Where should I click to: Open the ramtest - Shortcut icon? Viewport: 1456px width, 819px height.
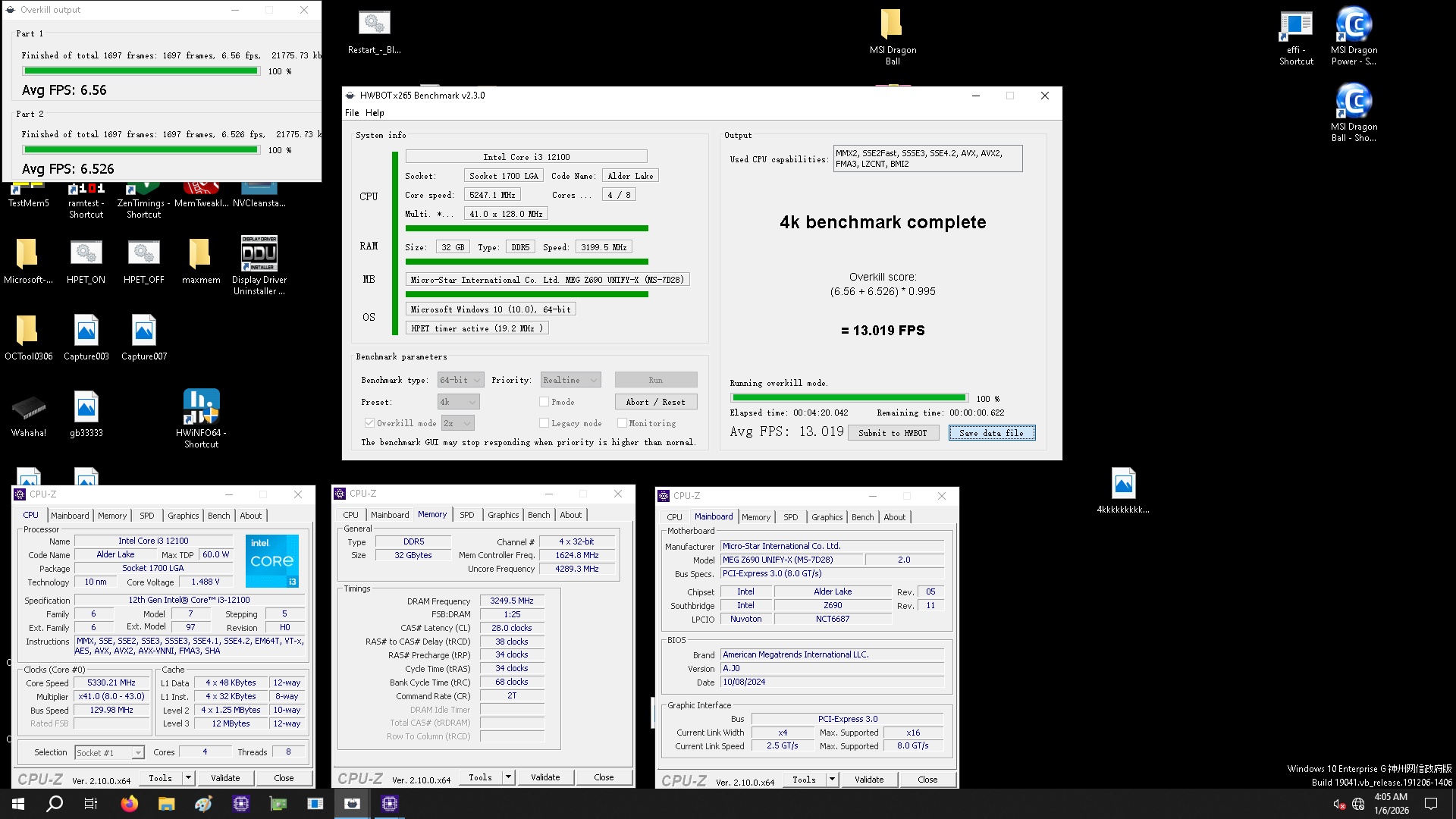tap(86, 200)
